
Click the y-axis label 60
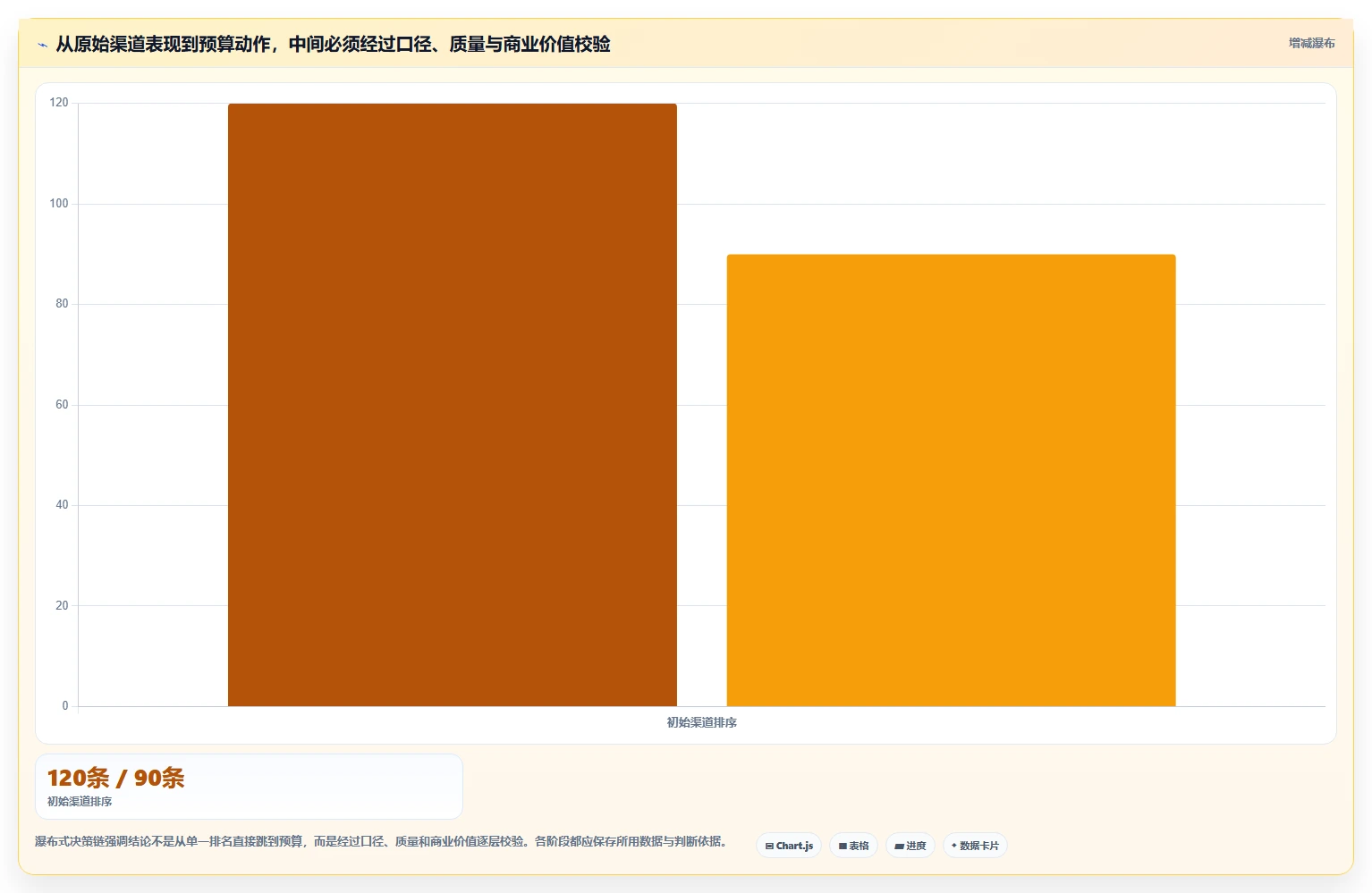pos(62,405)
